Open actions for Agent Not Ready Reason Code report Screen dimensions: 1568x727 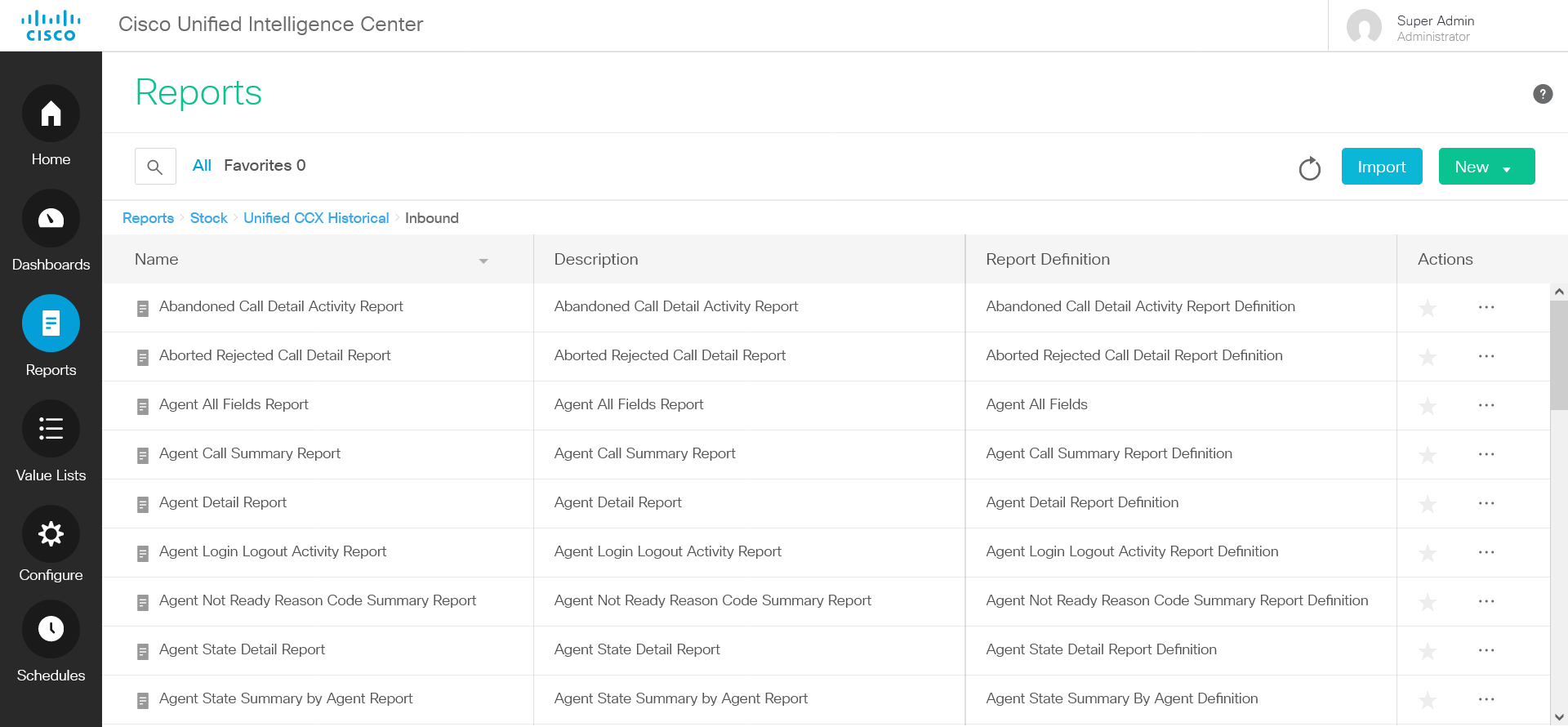coord(1486,601)
